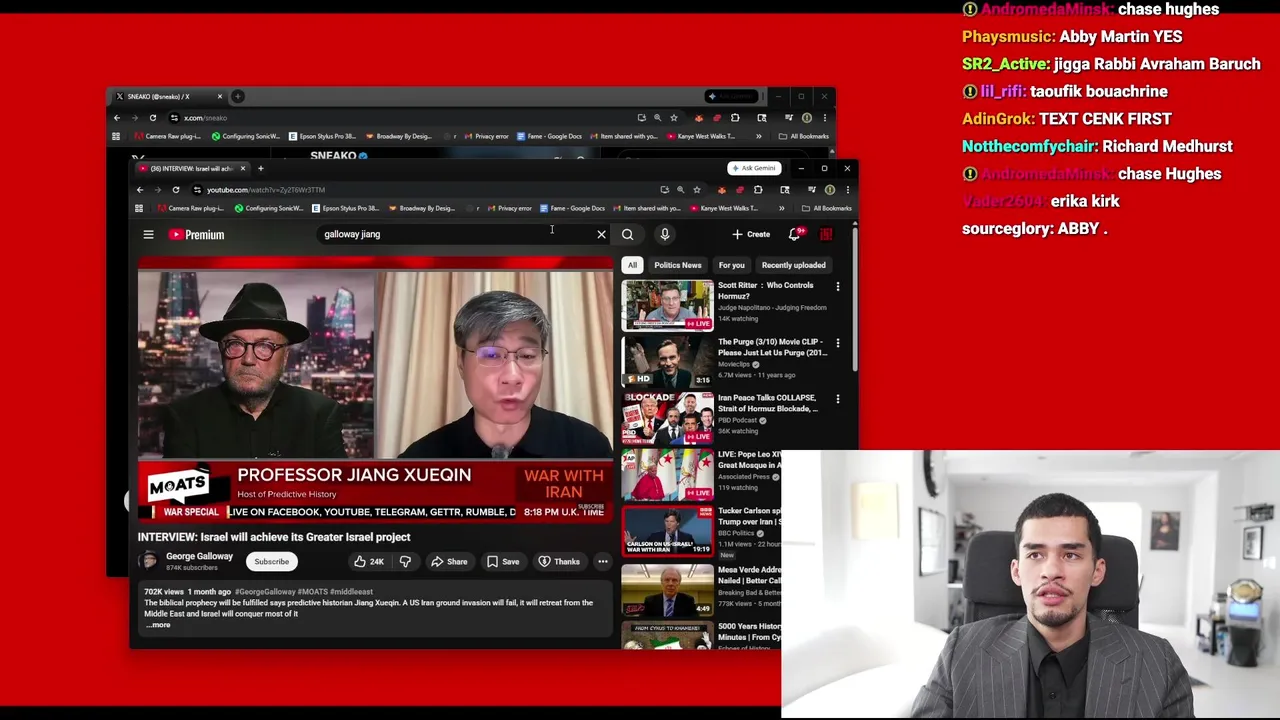
Task: Open options for Scott Ritter video
Action: point(838,286)
